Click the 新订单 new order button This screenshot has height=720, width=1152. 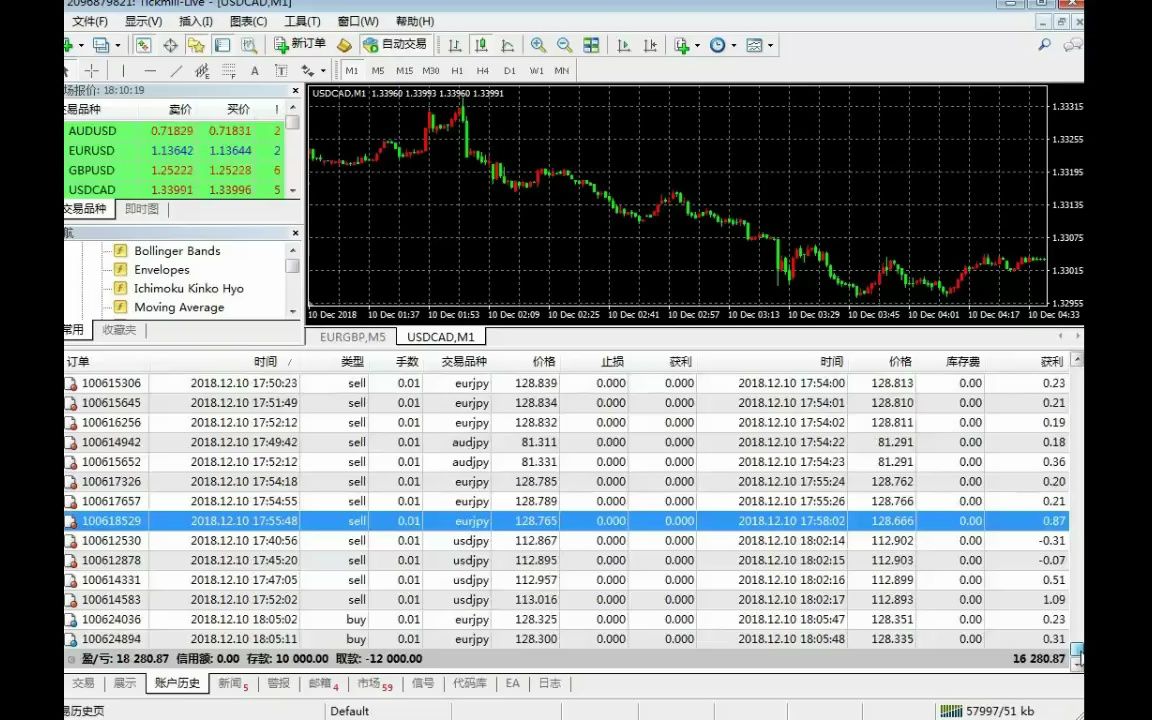tap(300, 45)
